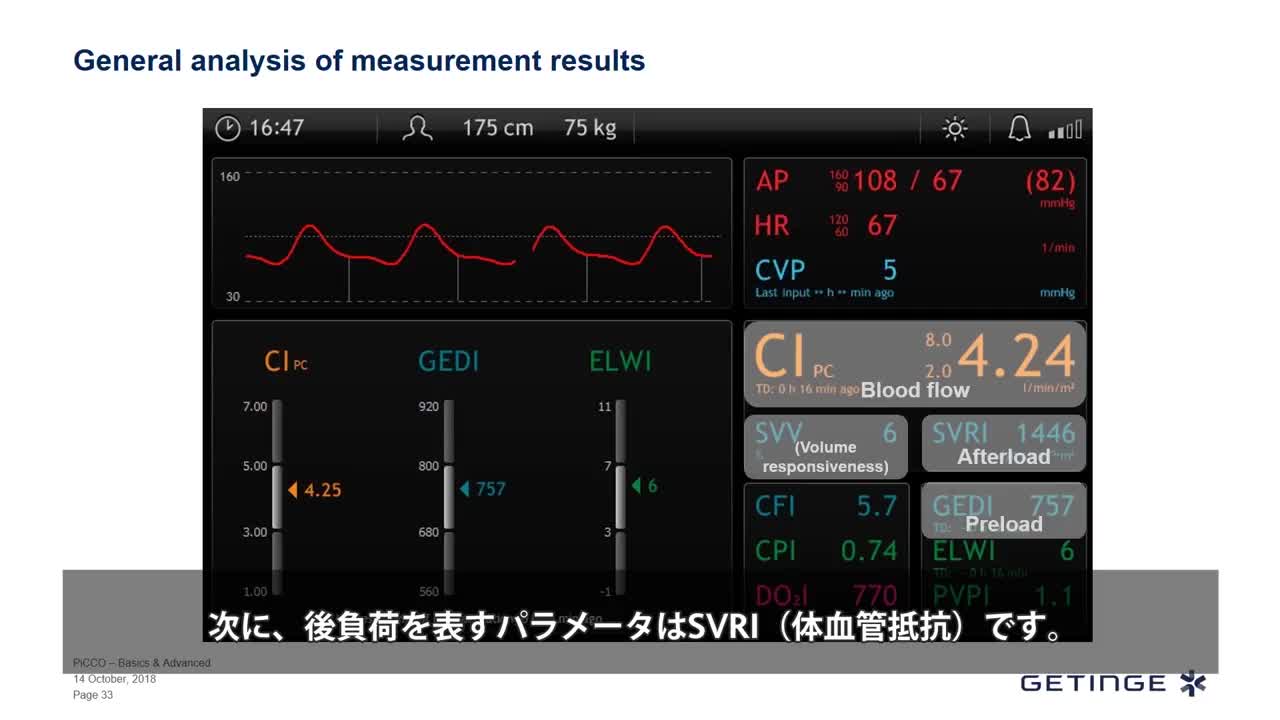Click the slide title General analysis text

pyautogui.click(x=359, y=61)
